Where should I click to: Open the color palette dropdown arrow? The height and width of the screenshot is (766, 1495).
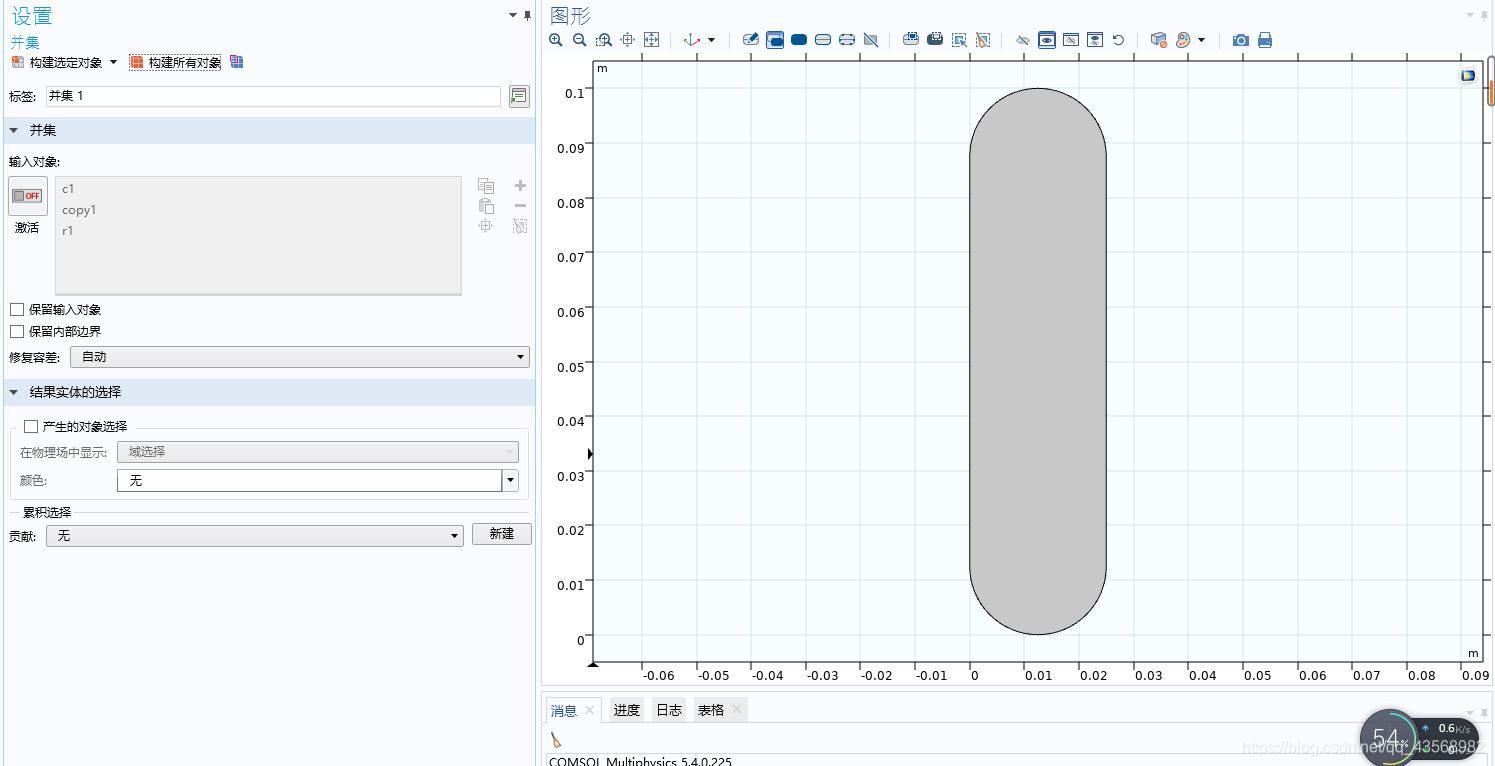(x=1201, y=40)
